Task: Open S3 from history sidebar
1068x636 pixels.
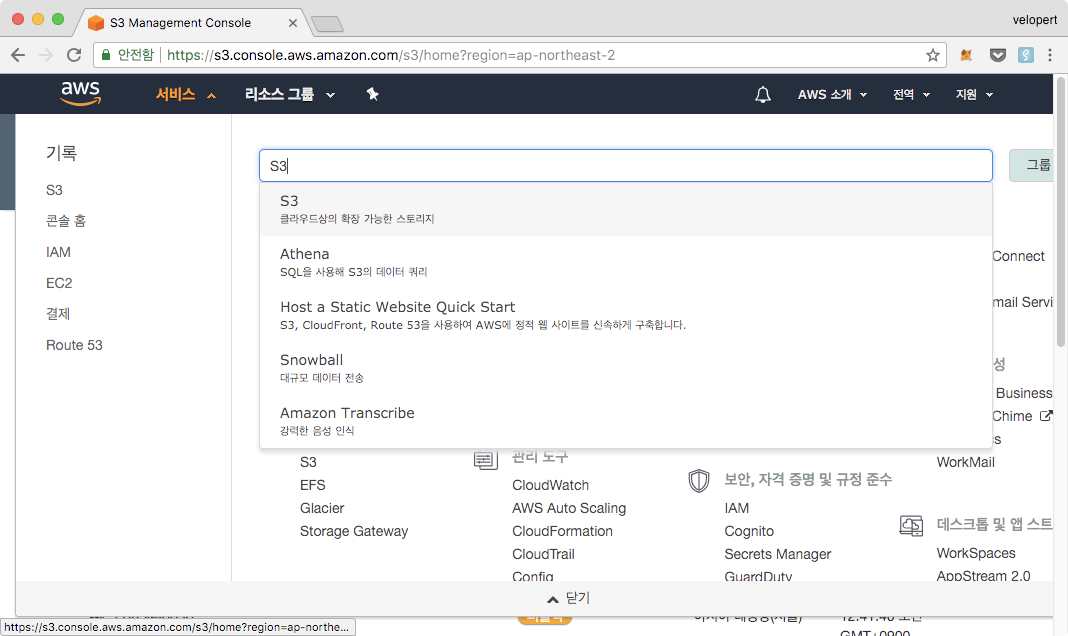Action: [x=54, y=190]
